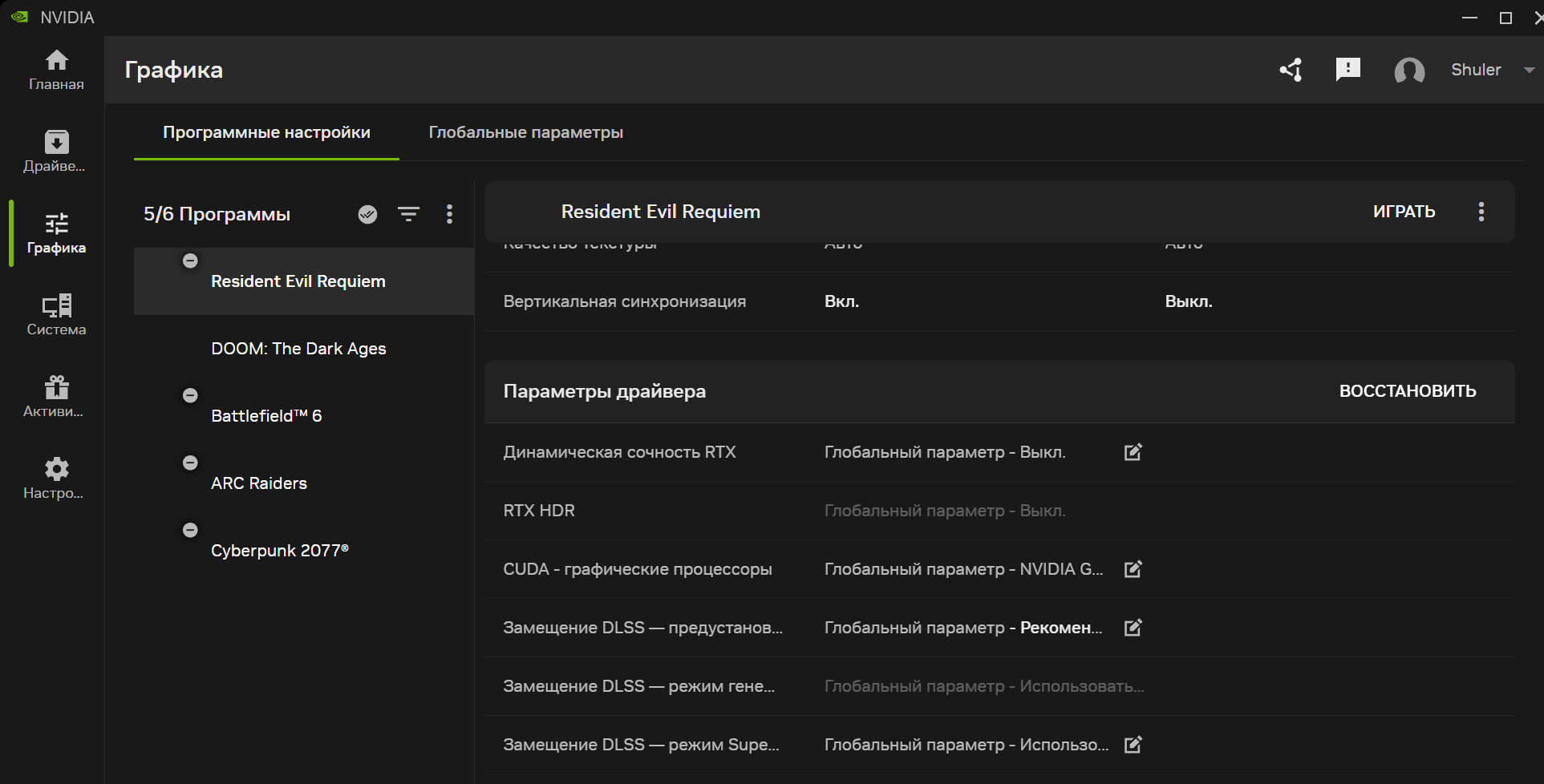Click the filter icon above program list
This screenshot has width=1544, height=784.
click(x=408, y=214)
